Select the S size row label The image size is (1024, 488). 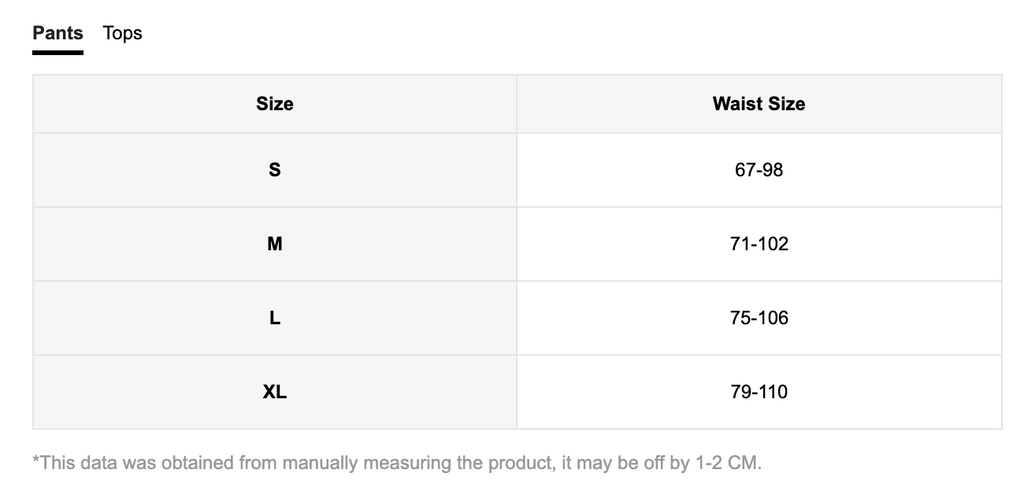click(x=274, y=170)
